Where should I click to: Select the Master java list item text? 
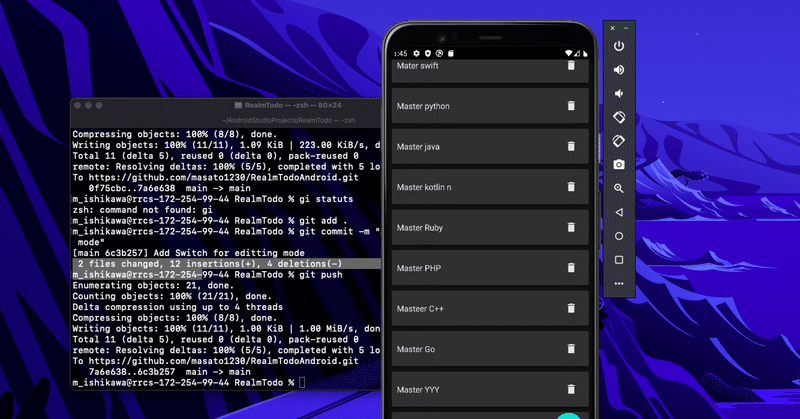click(418, 146)
